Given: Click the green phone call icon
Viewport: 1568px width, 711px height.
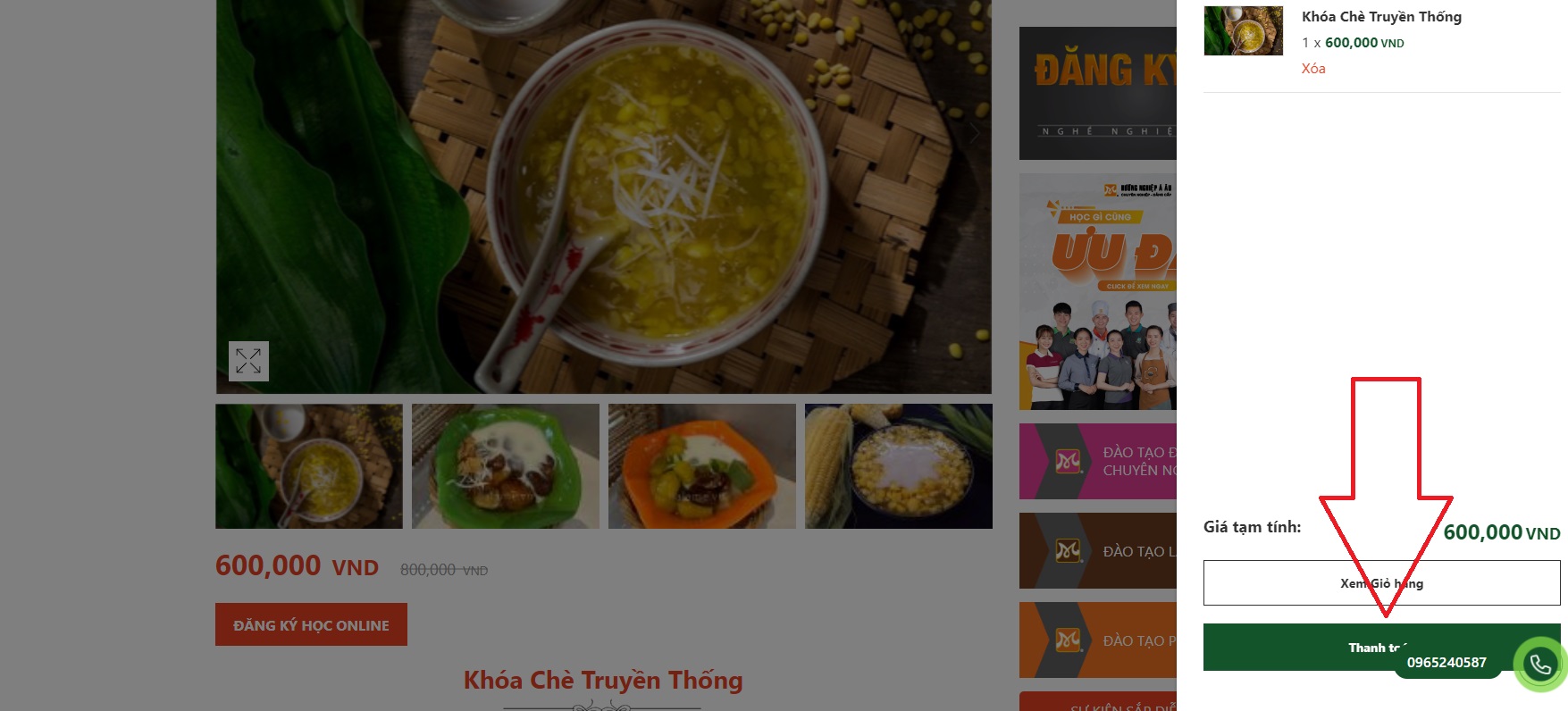Looking at the screenshot, I should coord(1539,664).
